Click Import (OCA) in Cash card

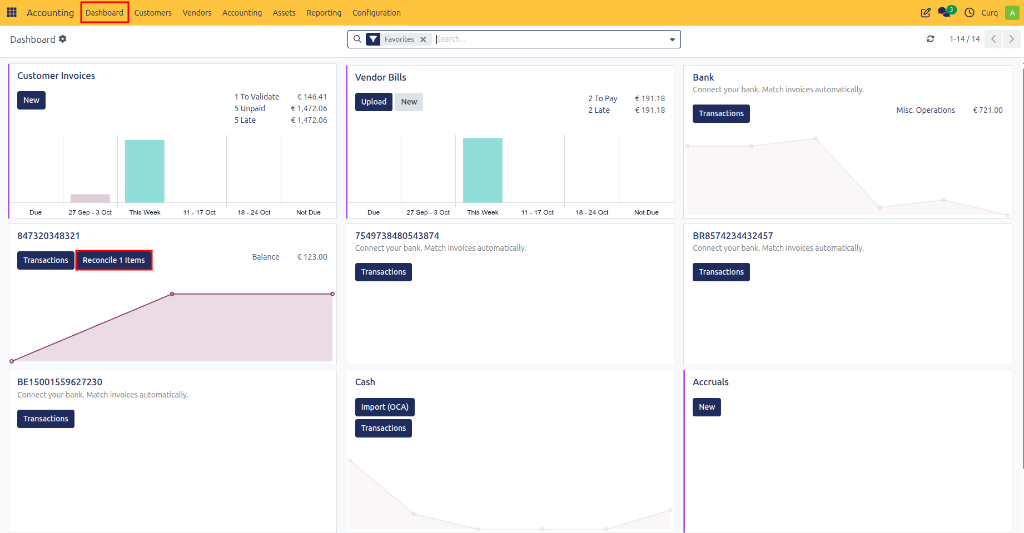tap(385, 407)
